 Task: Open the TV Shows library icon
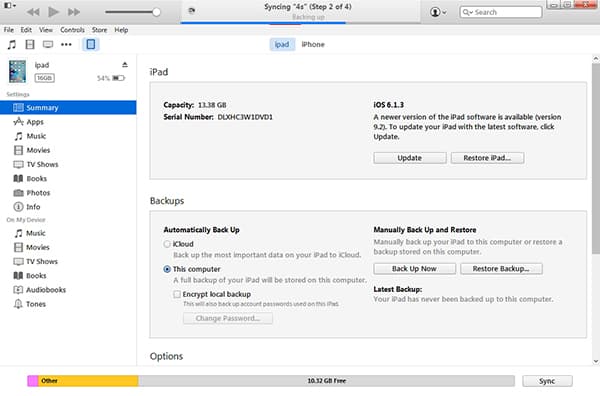[x=48, y=44]
